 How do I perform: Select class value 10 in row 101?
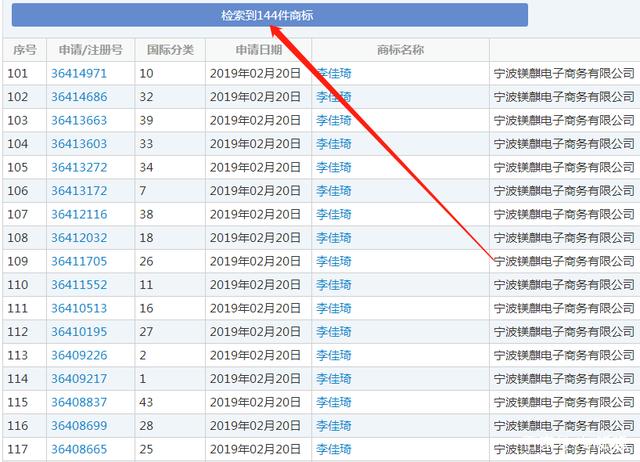(146, 73)
